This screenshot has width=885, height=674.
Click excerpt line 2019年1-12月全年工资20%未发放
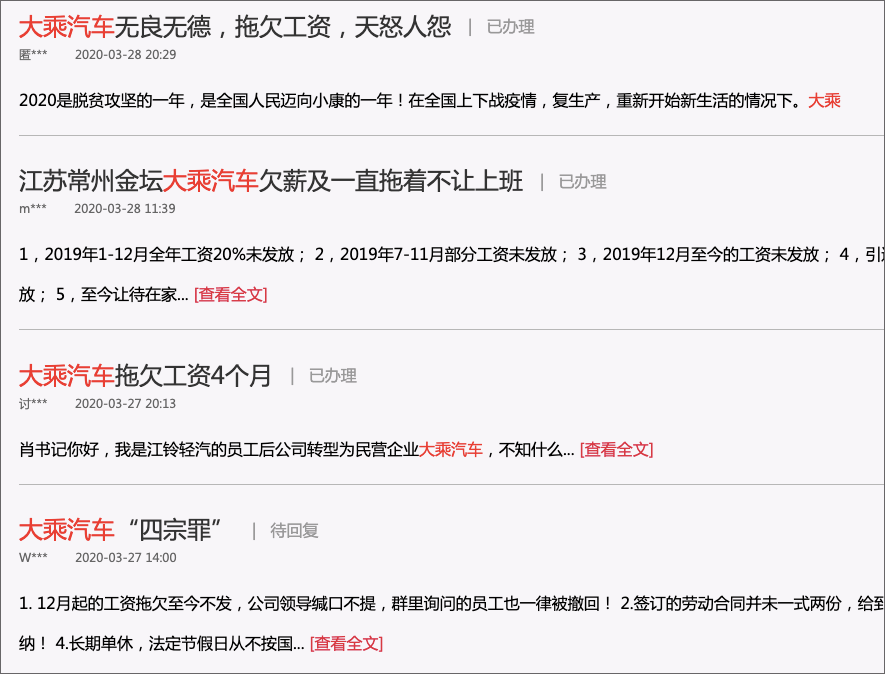click(x=452, y=254)
